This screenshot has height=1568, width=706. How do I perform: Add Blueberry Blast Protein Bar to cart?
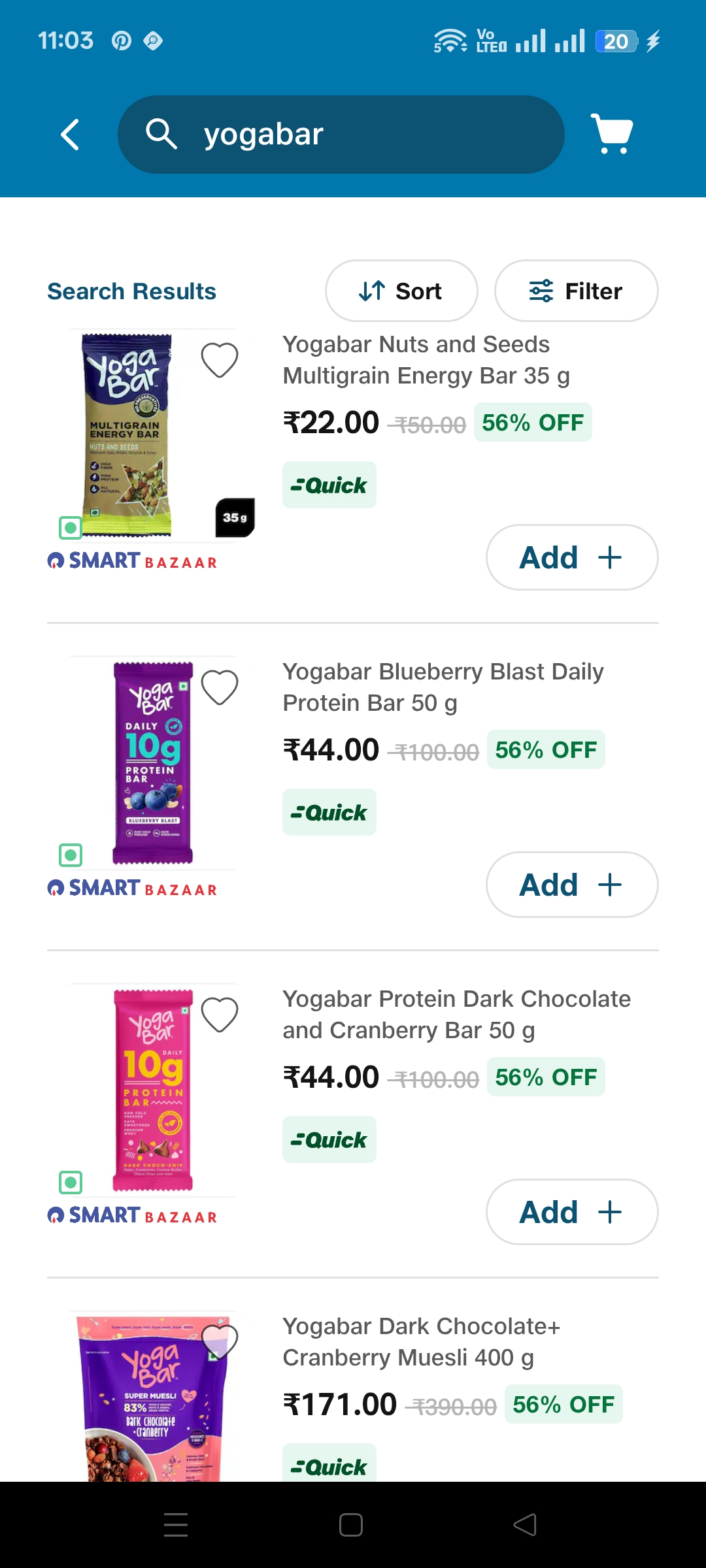[x=571, y=885]
